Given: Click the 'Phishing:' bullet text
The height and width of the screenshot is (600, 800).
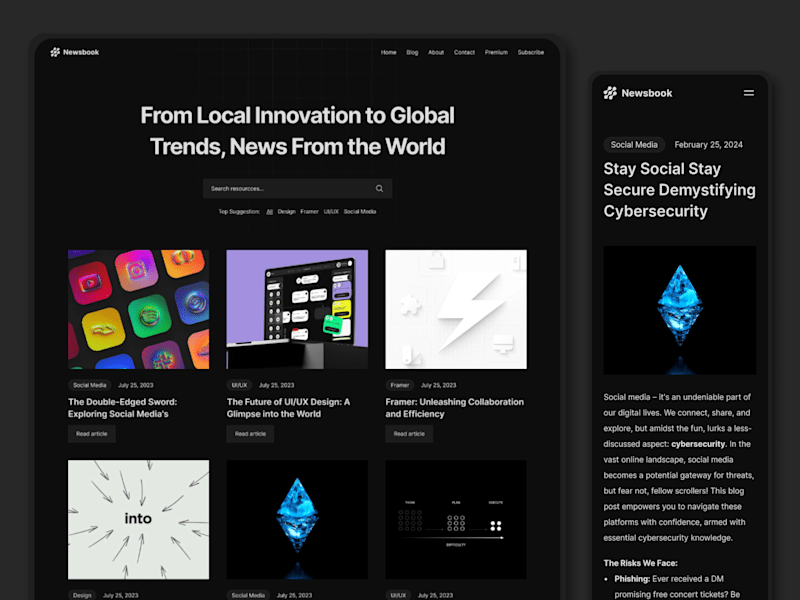Looking at the screenshot, I should coord(632,579).
